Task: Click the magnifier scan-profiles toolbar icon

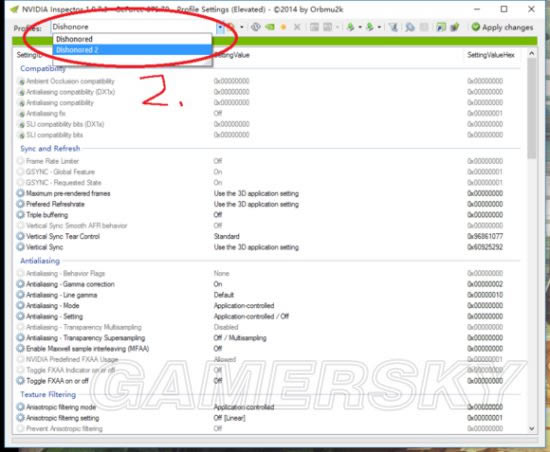Action: (x=409, y=27)
